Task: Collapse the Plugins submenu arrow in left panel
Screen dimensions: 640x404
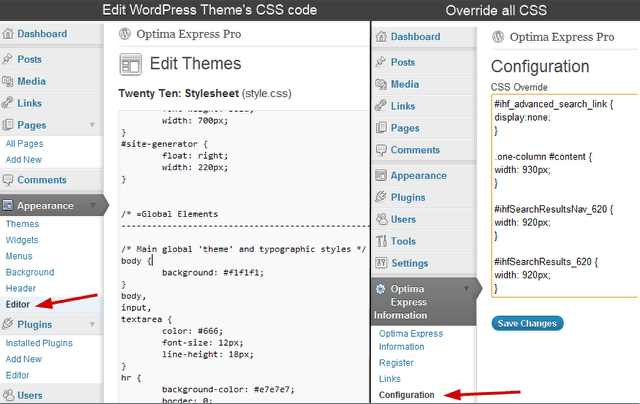Action: pyautogui.click(x=92, y=324)
